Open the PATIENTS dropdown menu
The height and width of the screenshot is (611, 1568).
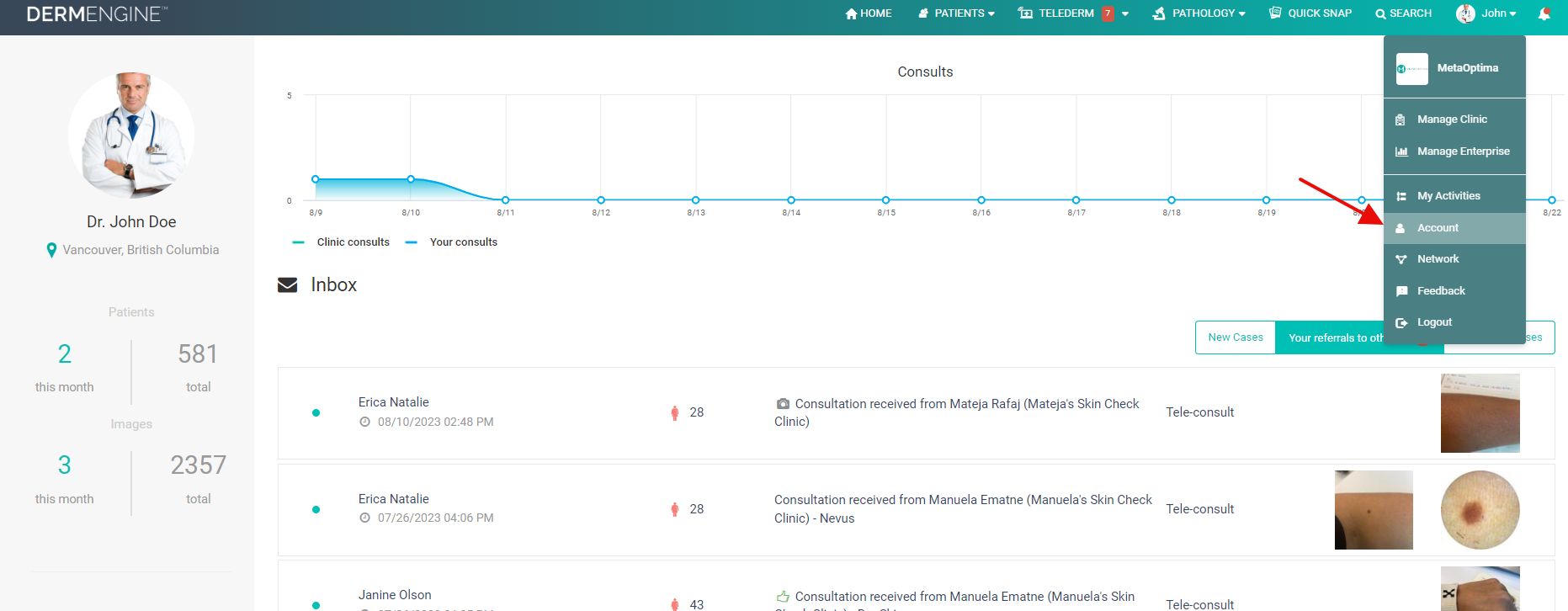pos(956,13)
